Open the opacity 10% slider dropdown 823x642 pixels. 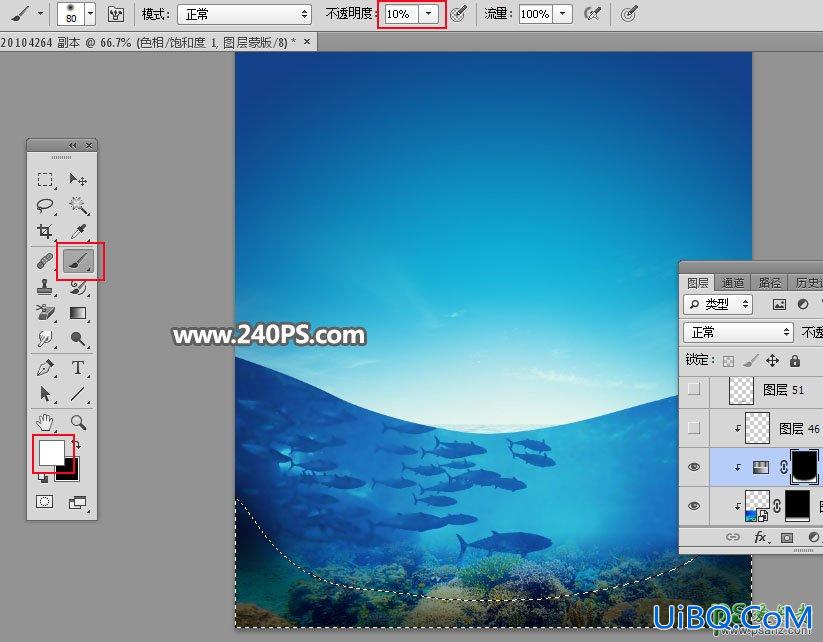pyautogui.click(x=428, y=14)
